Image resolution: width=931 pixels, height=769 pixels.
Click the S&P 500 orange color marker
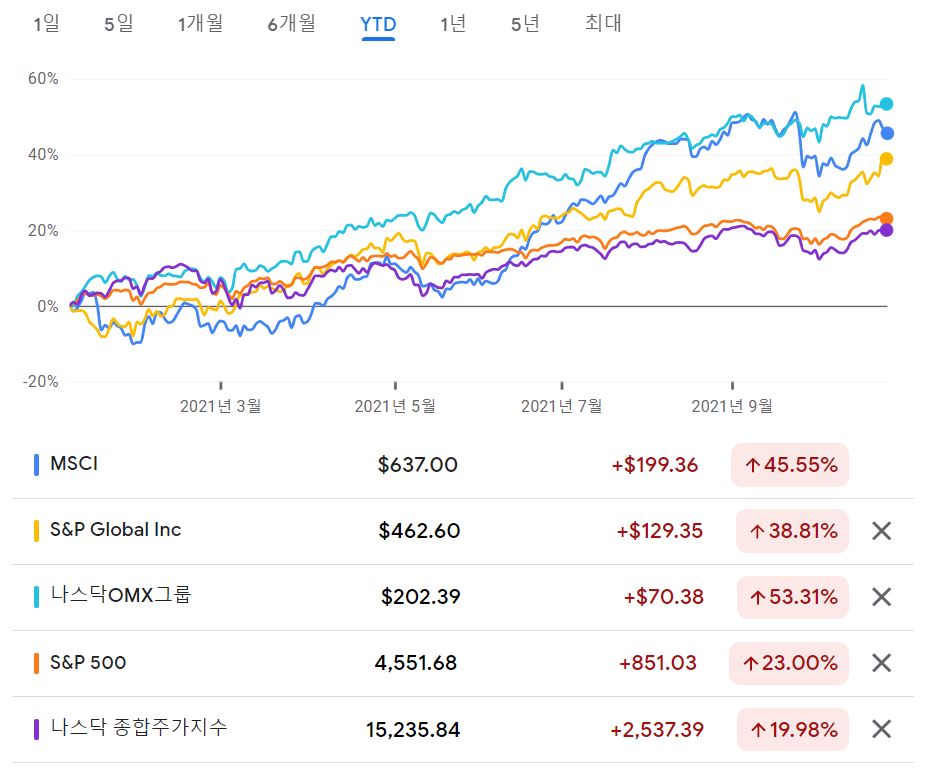37,663
